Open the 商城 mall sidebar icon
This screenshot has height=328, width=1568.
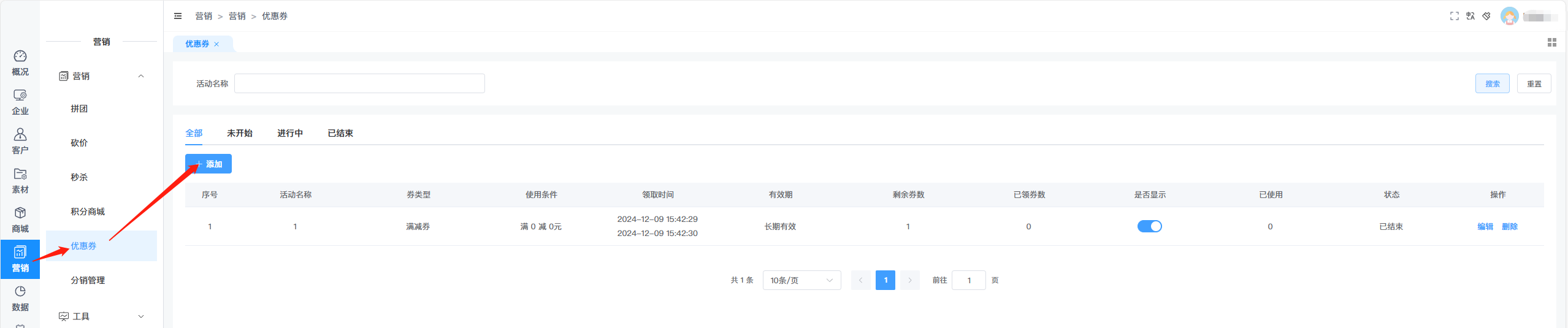(20, 220)
